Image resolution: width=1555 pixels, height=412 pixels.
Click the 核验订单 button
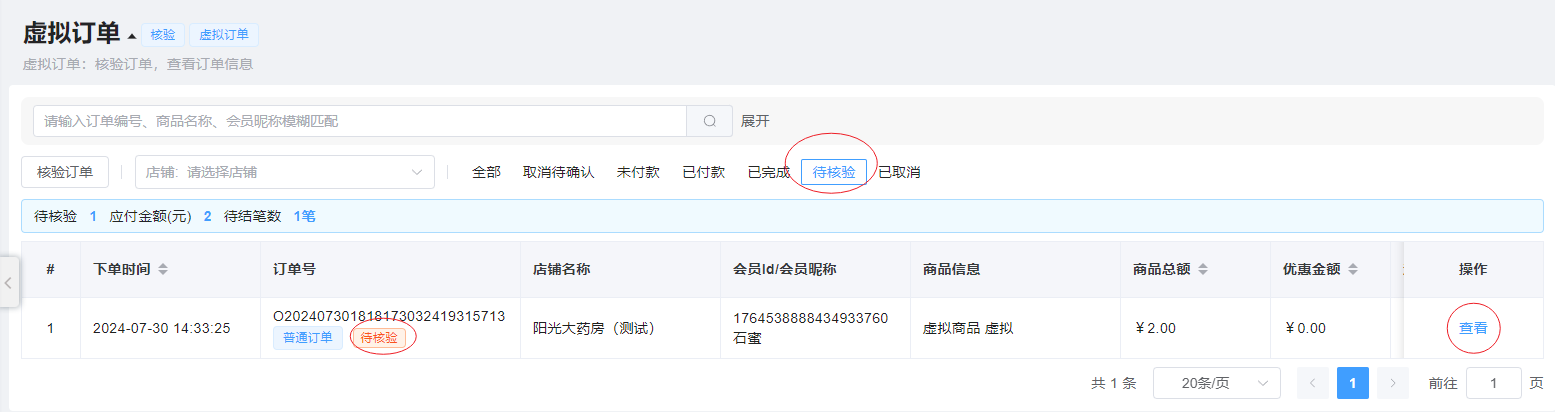(x=65, y=172)
